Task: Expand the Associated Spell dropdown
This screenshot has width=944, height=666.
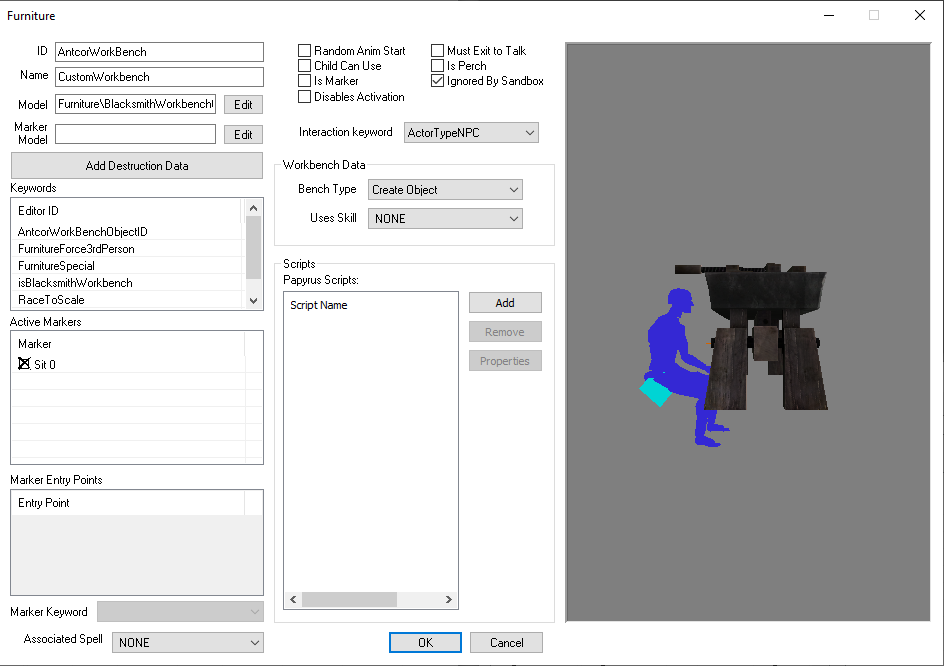Action: tap(187, 643)
